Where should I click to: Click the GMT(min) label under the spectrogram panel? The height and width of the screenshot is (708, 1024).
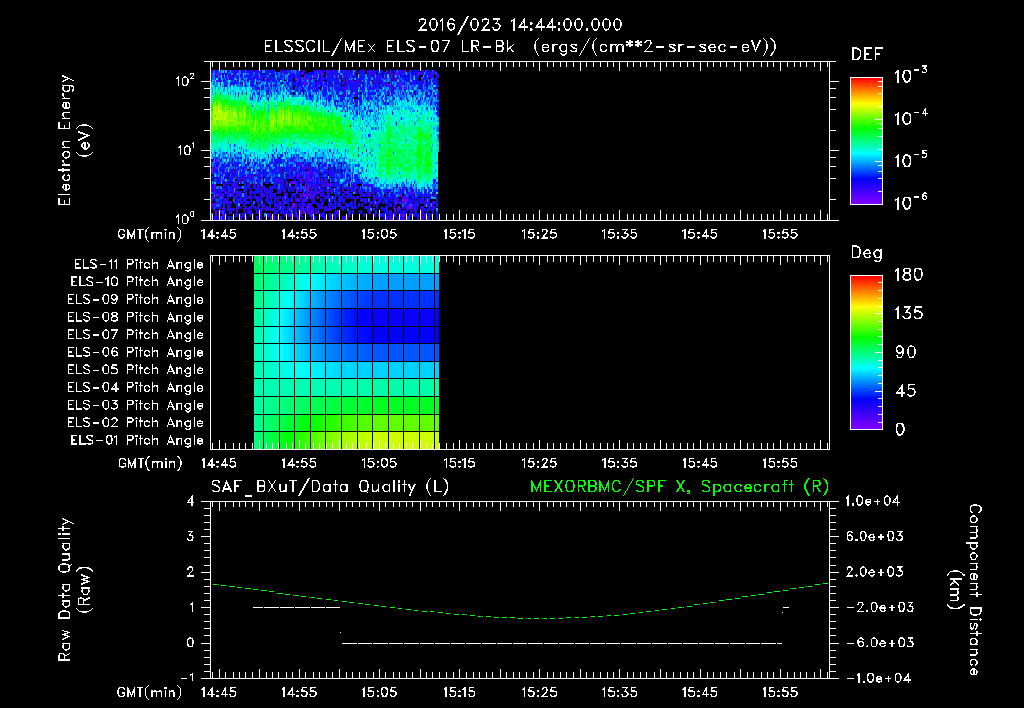tap(149, 234)
